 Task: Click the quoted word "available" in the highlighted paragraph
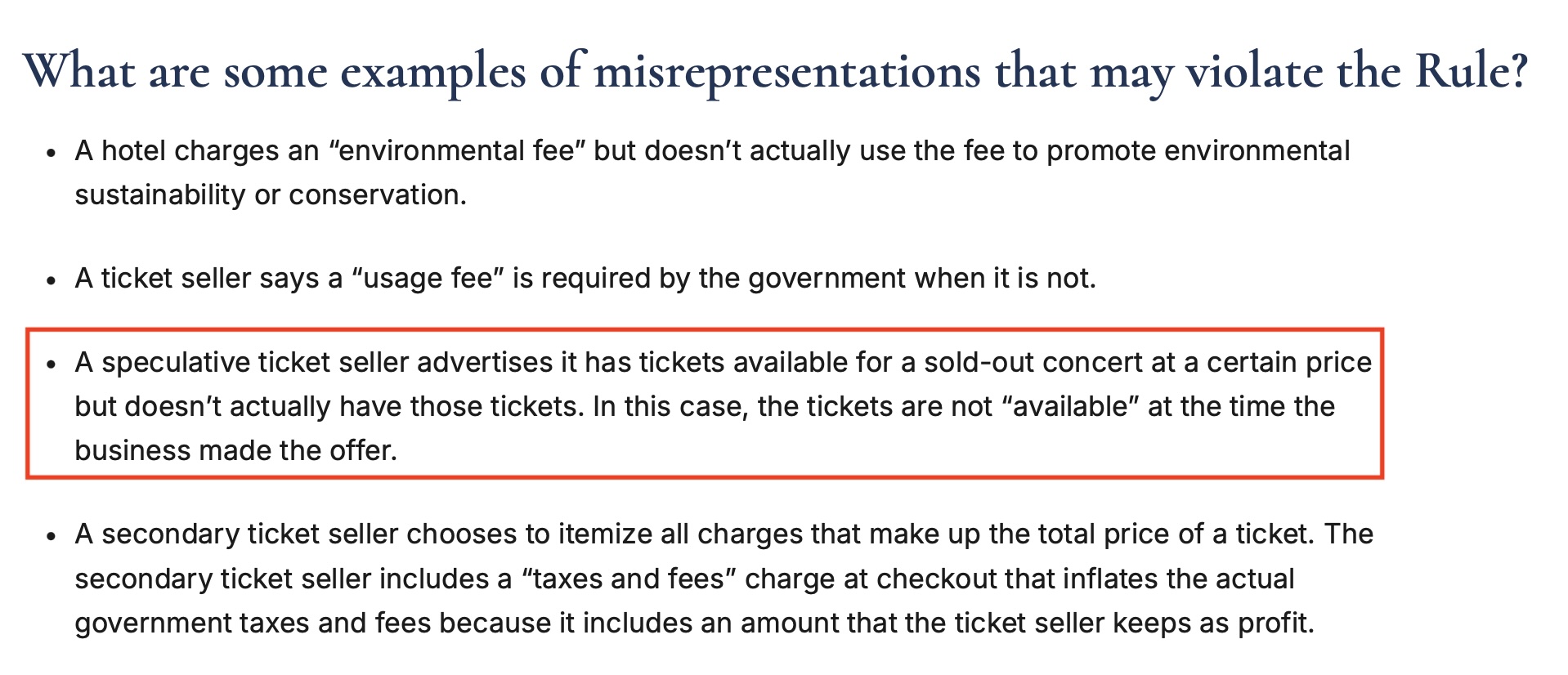tap(1070, 406)
